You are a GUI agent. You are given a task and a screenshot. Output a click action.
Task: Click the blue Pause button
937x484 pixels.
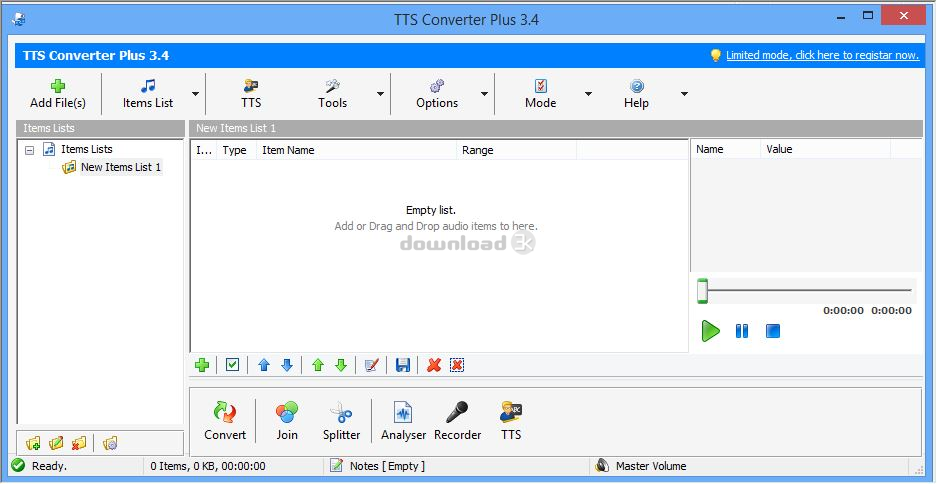coord(742,331)
